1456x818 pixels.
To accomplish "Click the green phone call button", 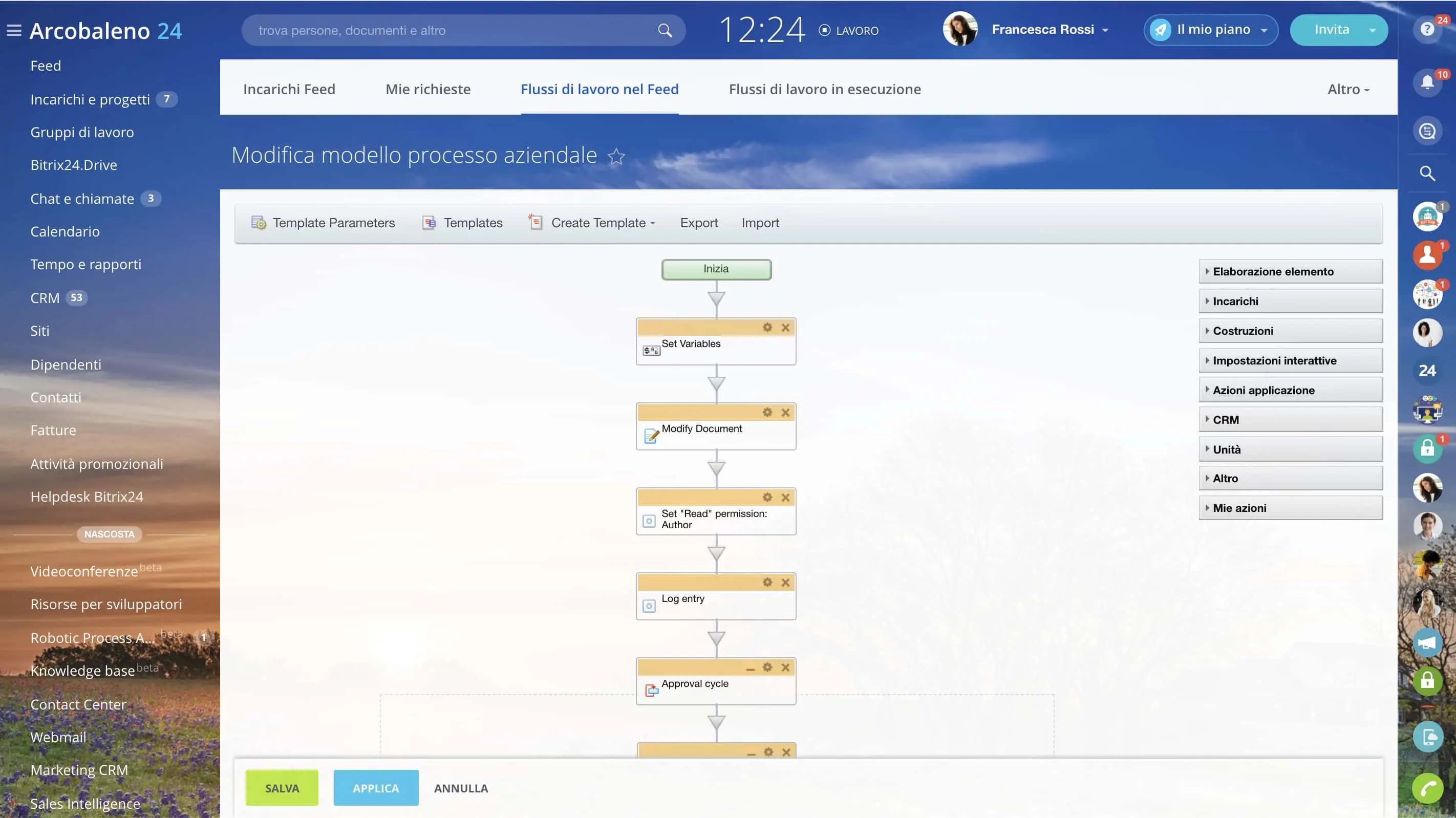I will [1427, 788].
